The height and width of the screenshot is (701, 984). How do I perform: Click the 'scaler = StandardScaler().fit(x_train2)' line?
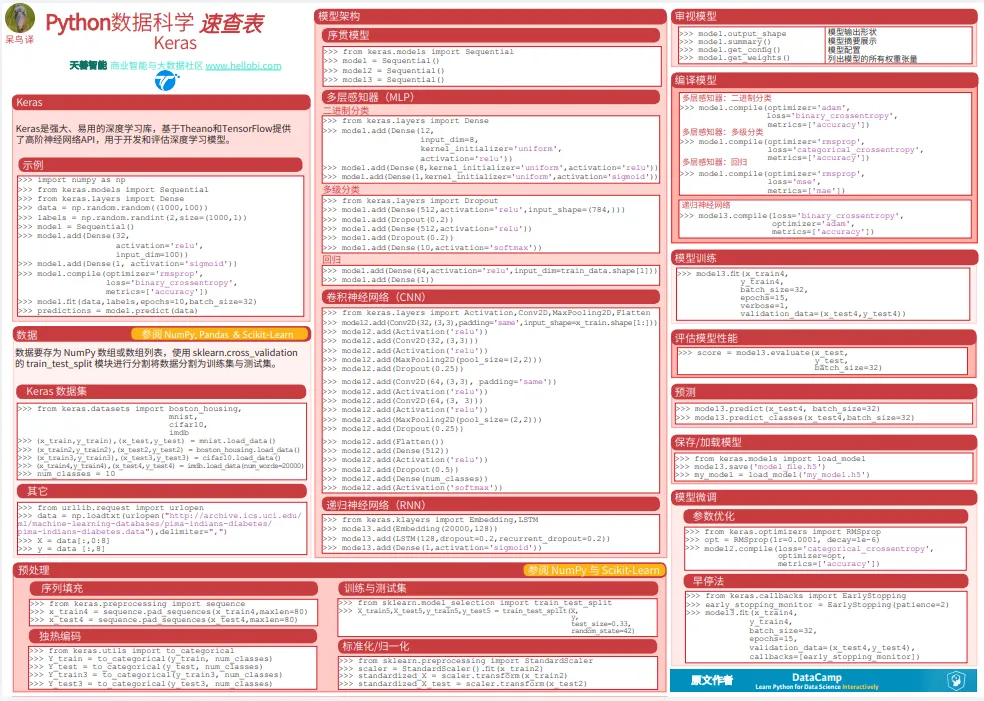click(441, 669)
